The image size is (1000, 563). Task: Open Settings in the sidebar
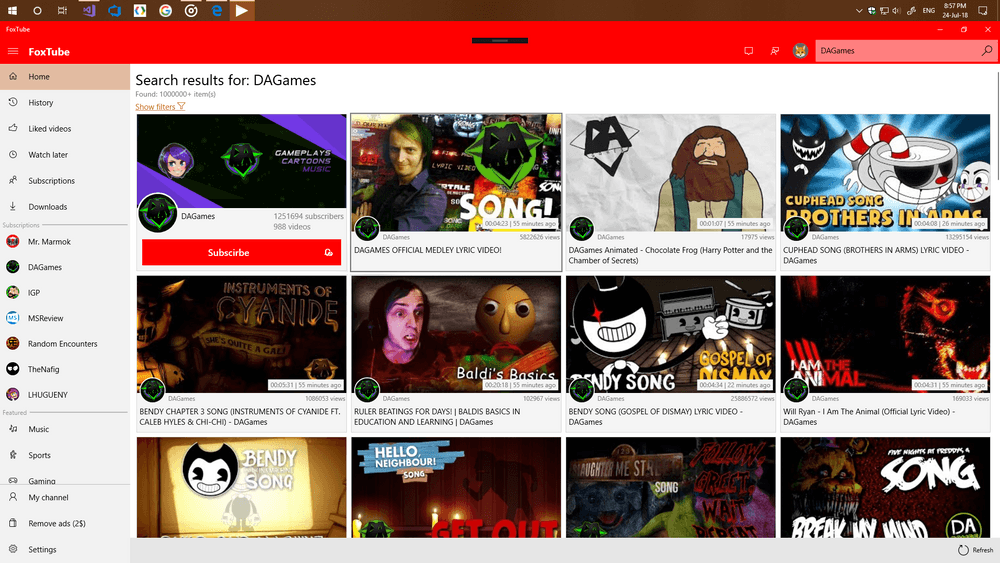[x=65, y=550]
